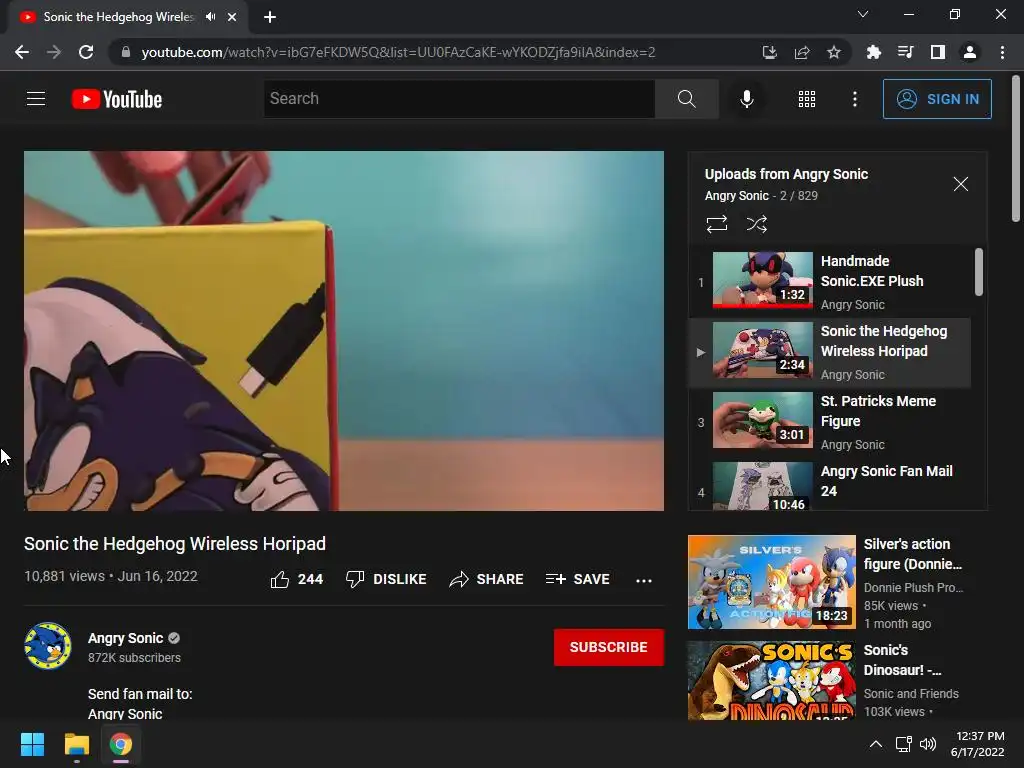Image resolution: width=1024 pixels, height=768 pixels.
Task: Click the DISLIKE button
Action: (x=386, y=579)
